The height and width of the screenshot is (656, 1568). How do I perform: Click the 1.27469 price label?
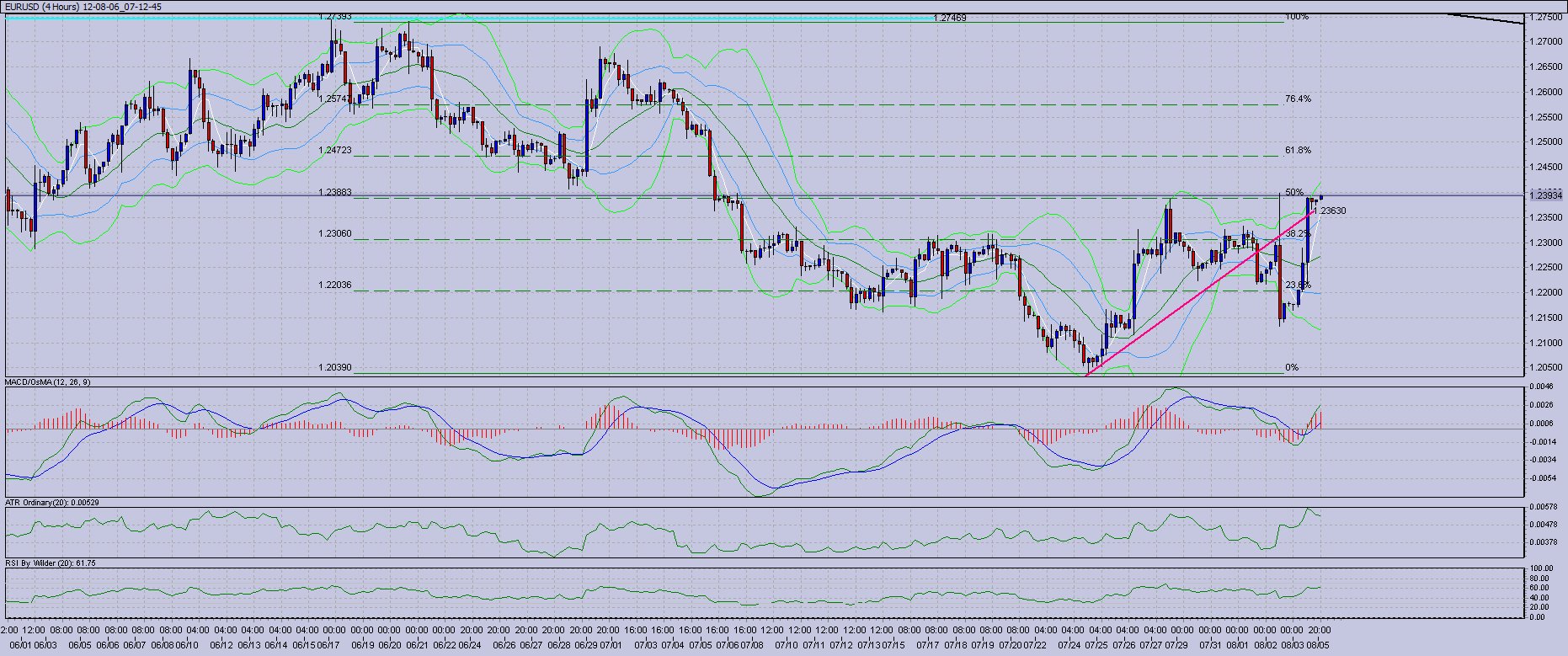click(954, 17)
